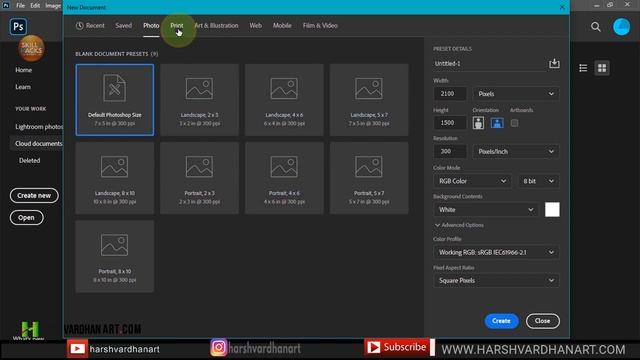Go to Learn in the sidebar
The height and width of the screenshot is (360, 640).
23,87
